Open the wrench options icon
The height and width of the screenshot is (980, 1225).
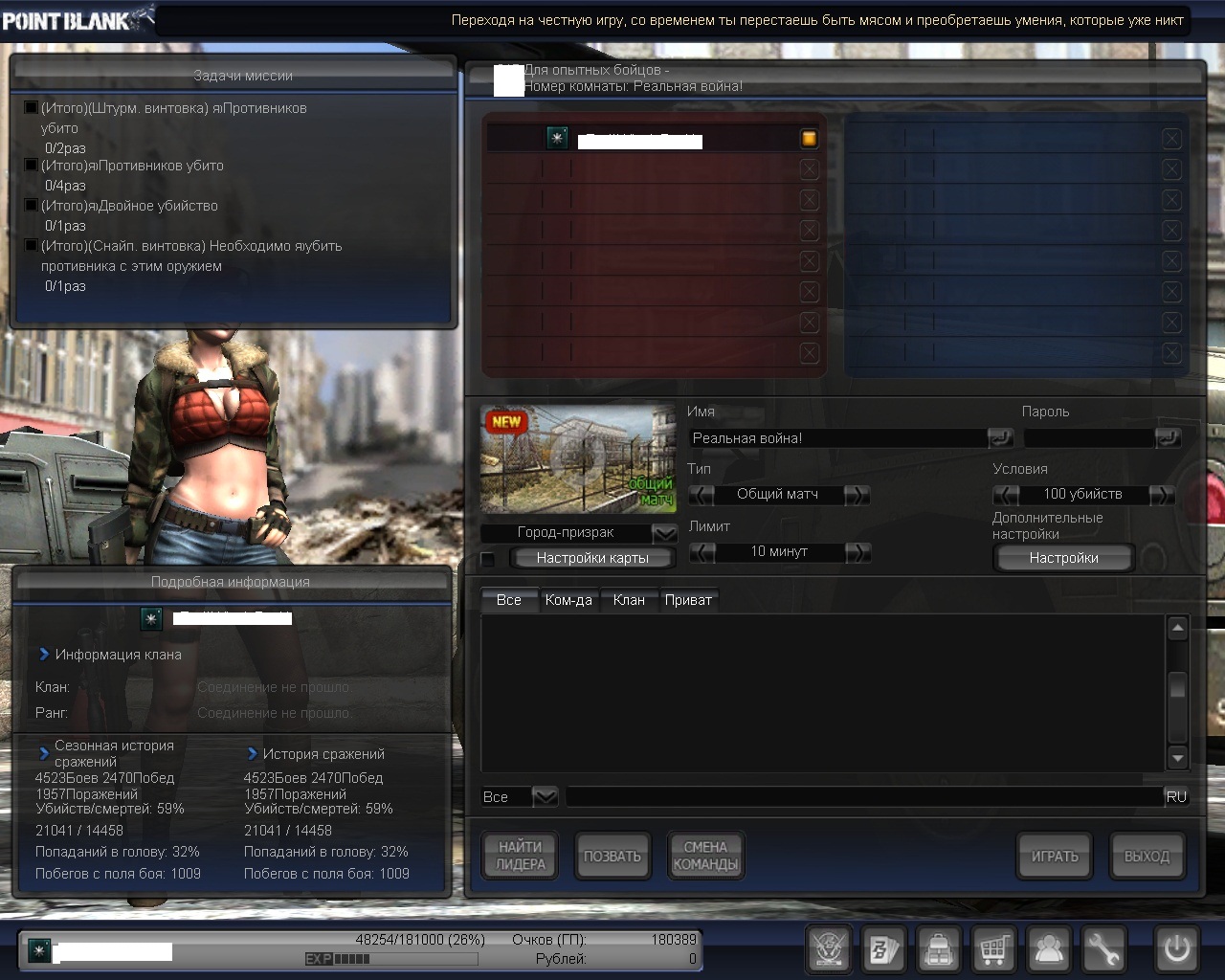pos(1104,949)
